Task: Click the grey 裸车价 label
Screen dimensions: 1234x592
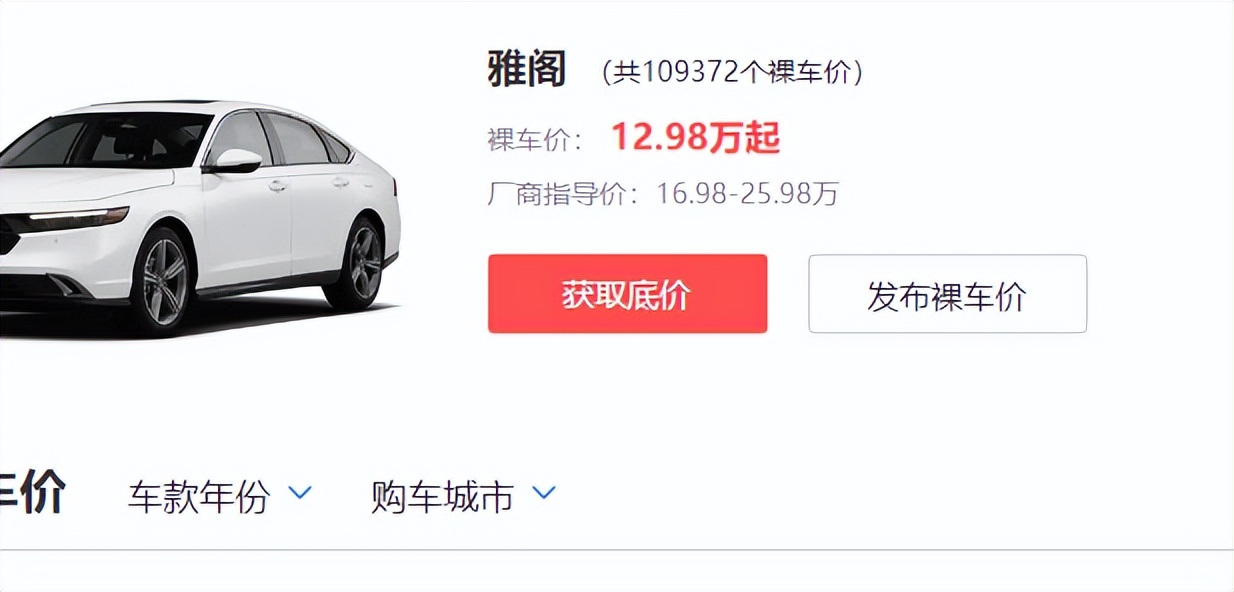Action: pos(535,140)
